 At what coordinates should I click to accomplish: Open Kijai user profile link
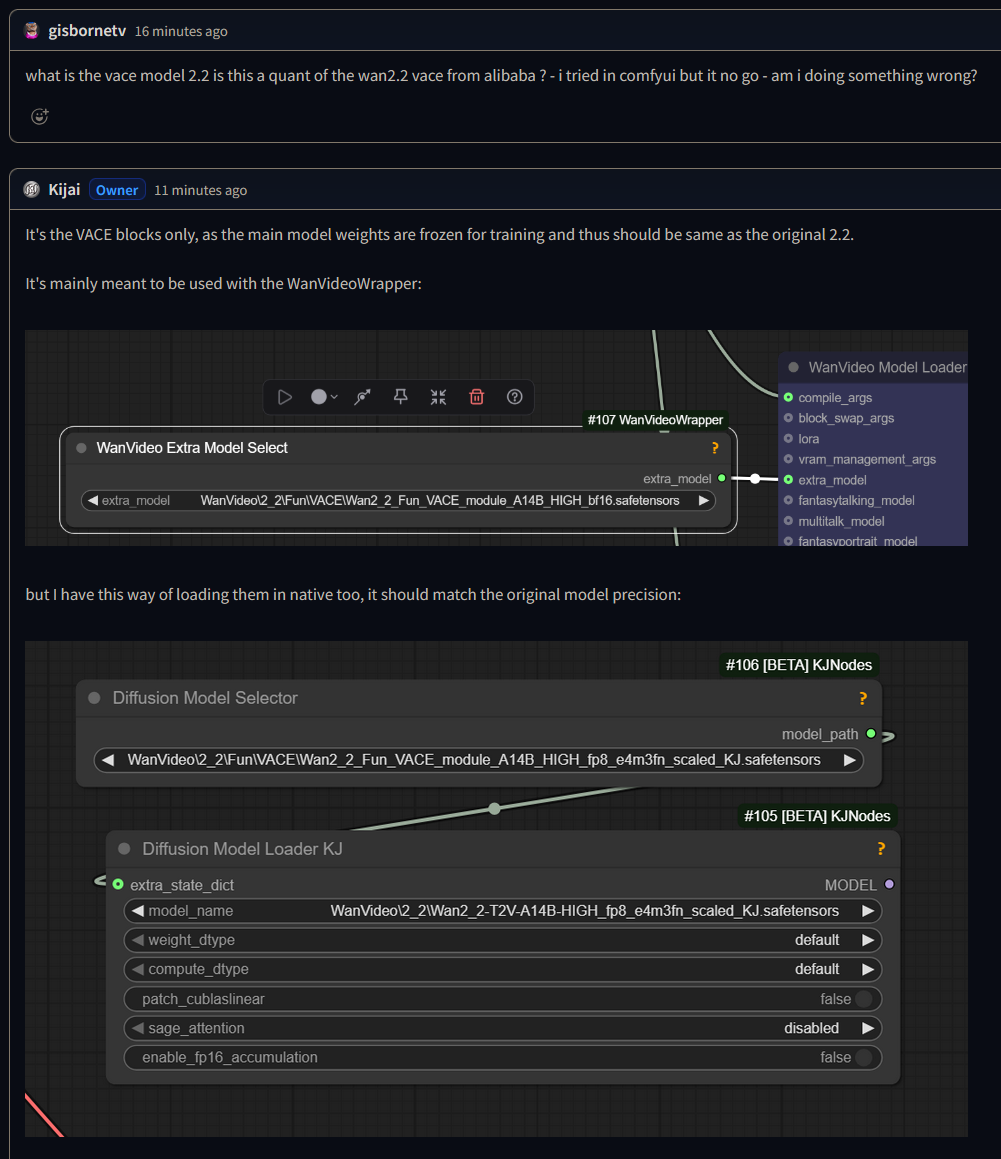pos(64,189)
